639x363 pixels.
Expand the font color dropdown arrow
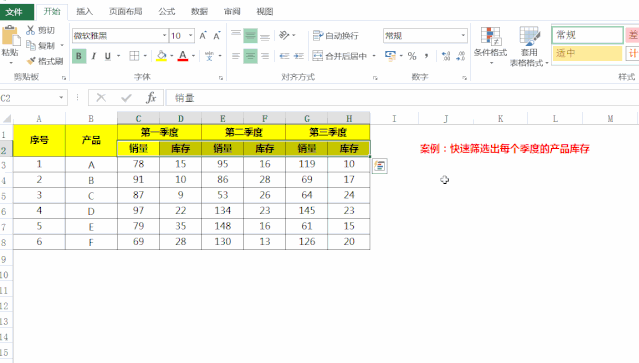[x=194, y=56]
